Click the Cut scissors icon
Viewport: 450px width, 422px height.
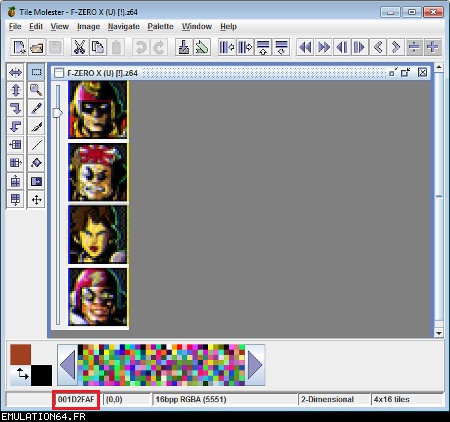pyautogui.click(x=79, y=47)
